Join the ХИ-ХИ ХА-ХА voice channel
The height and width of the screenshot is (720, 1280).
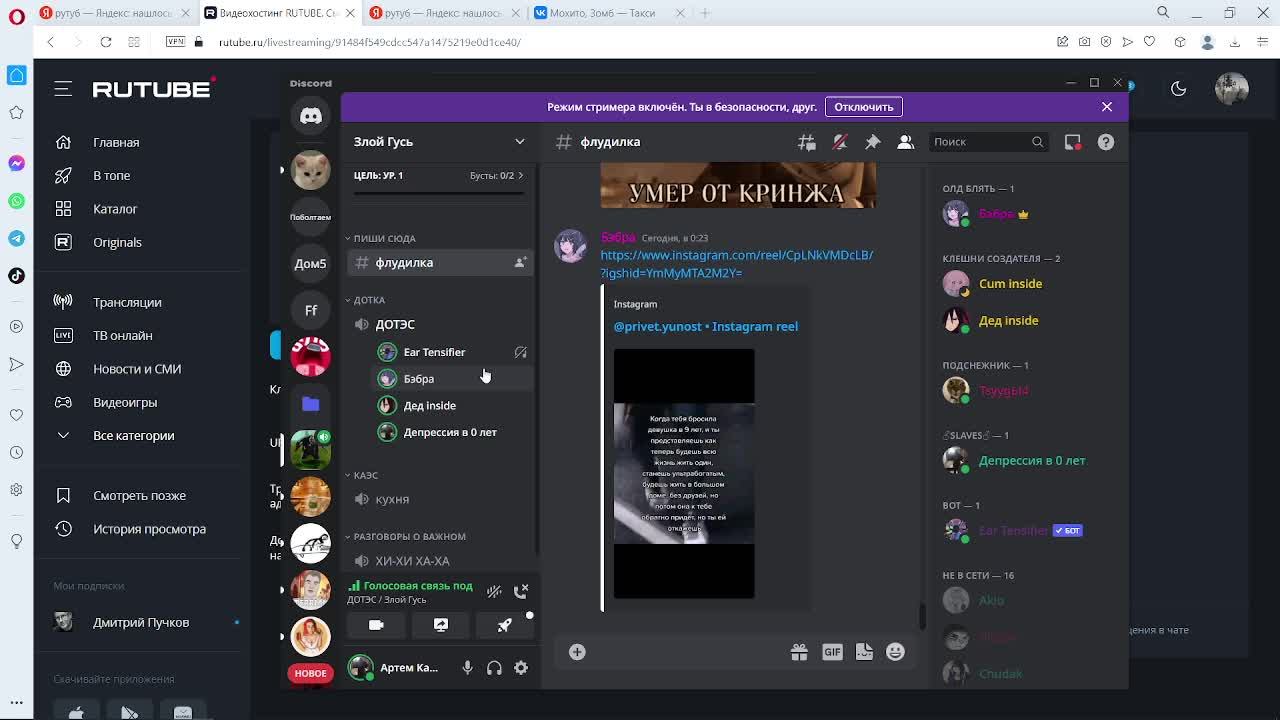click(x=440, y=561)
